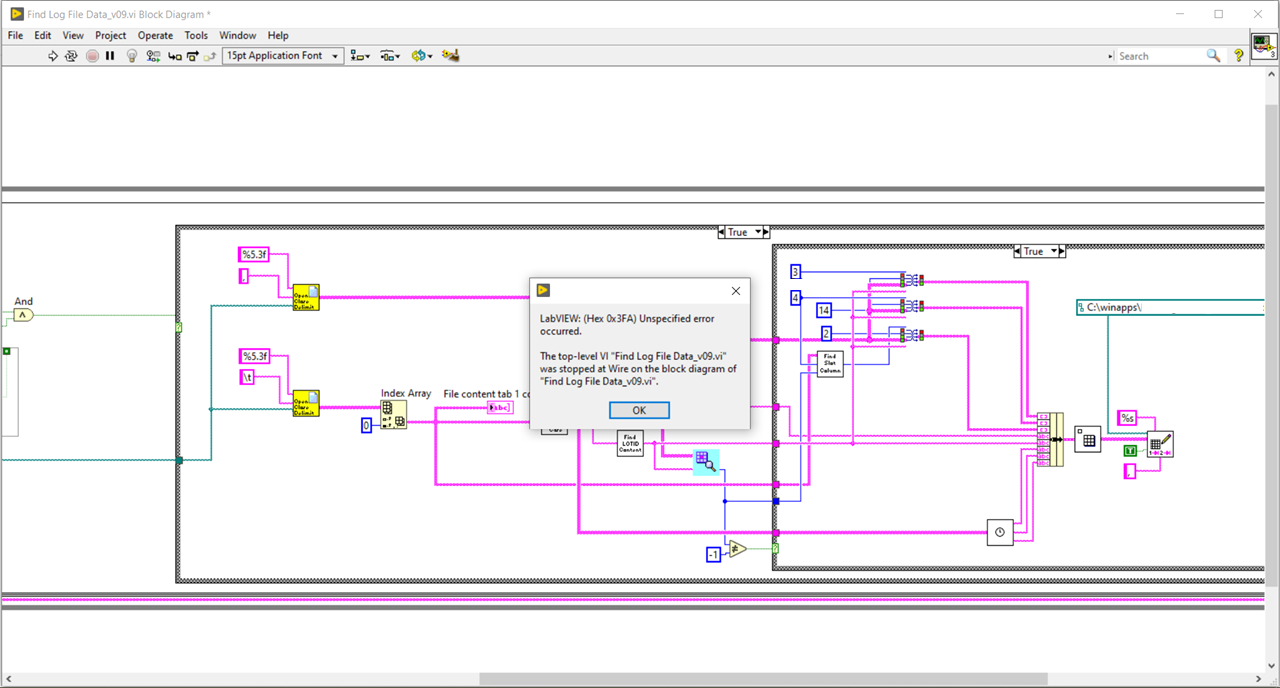This screenshot has width=1280, height=688.
Task: Open the Tools menu
Action: (x=196, y=35)
